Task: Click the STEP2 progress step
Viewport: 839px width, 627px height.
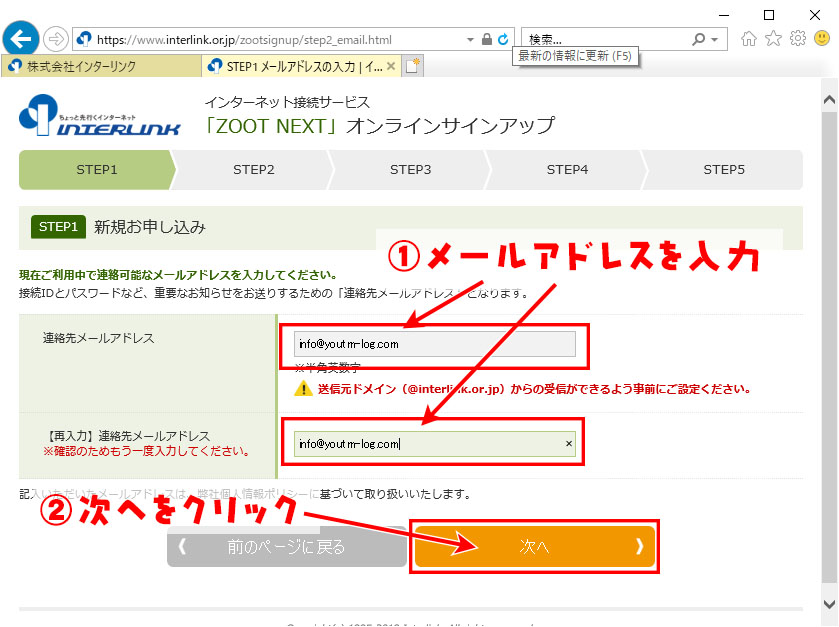Action: pos(254,170)
